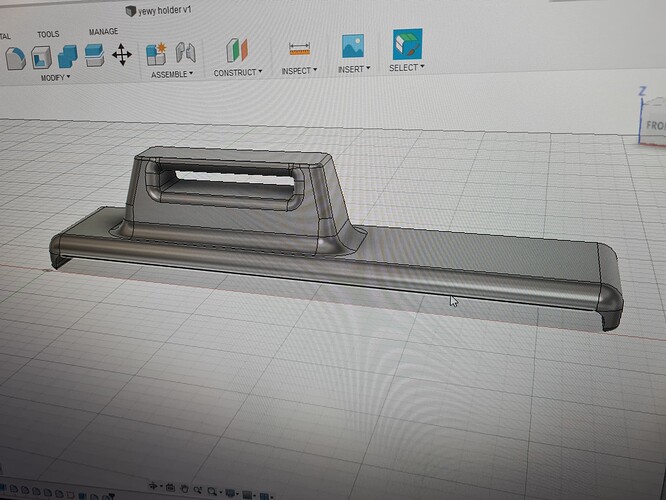Click the ViewCube front face
Screen dimensions: 666x500
(x=655, y=126)
